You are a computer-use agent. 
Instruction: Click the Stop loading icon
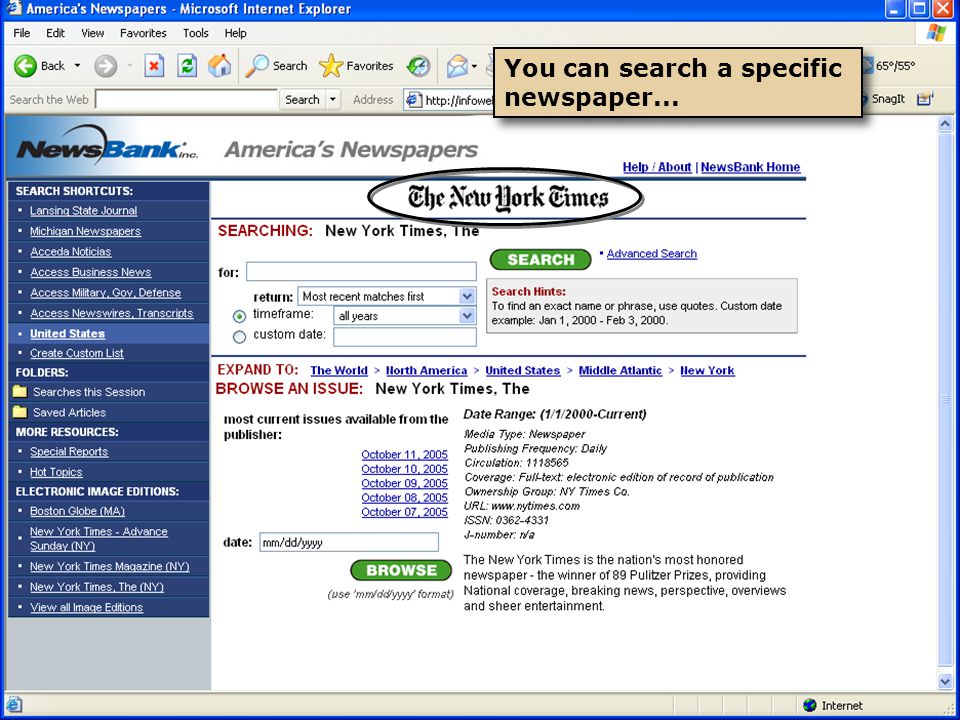pos(154,66)
